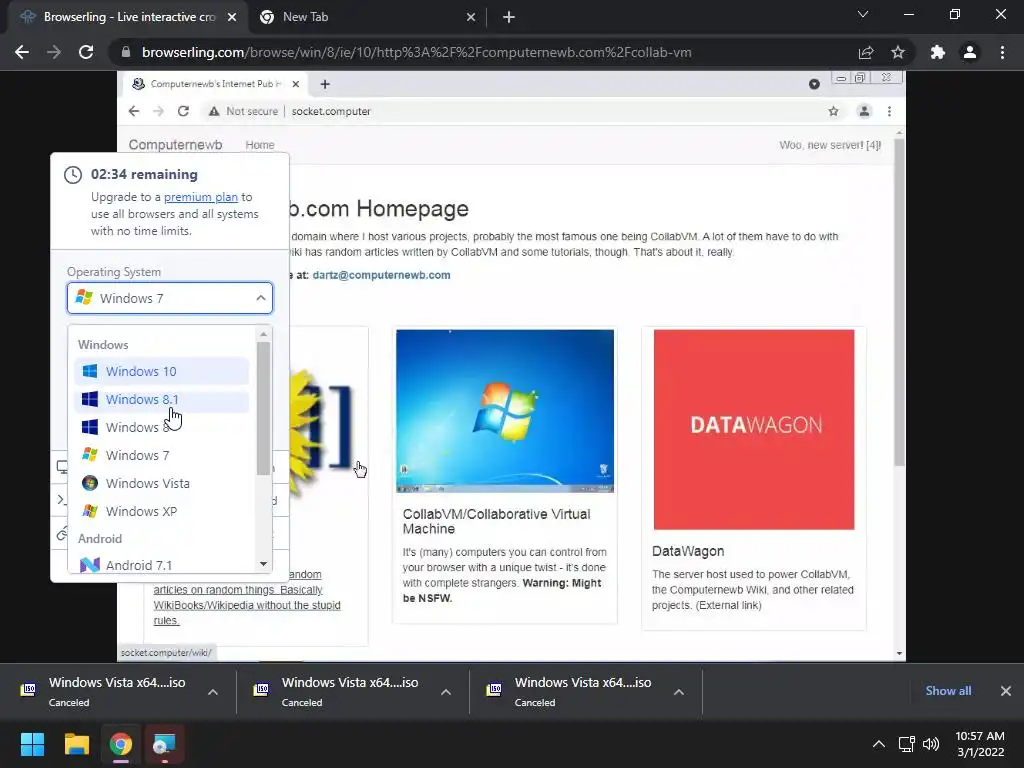Choose Windows Vista from the OS list
The width and height of the screenshot is (1024, 768).
161,483
